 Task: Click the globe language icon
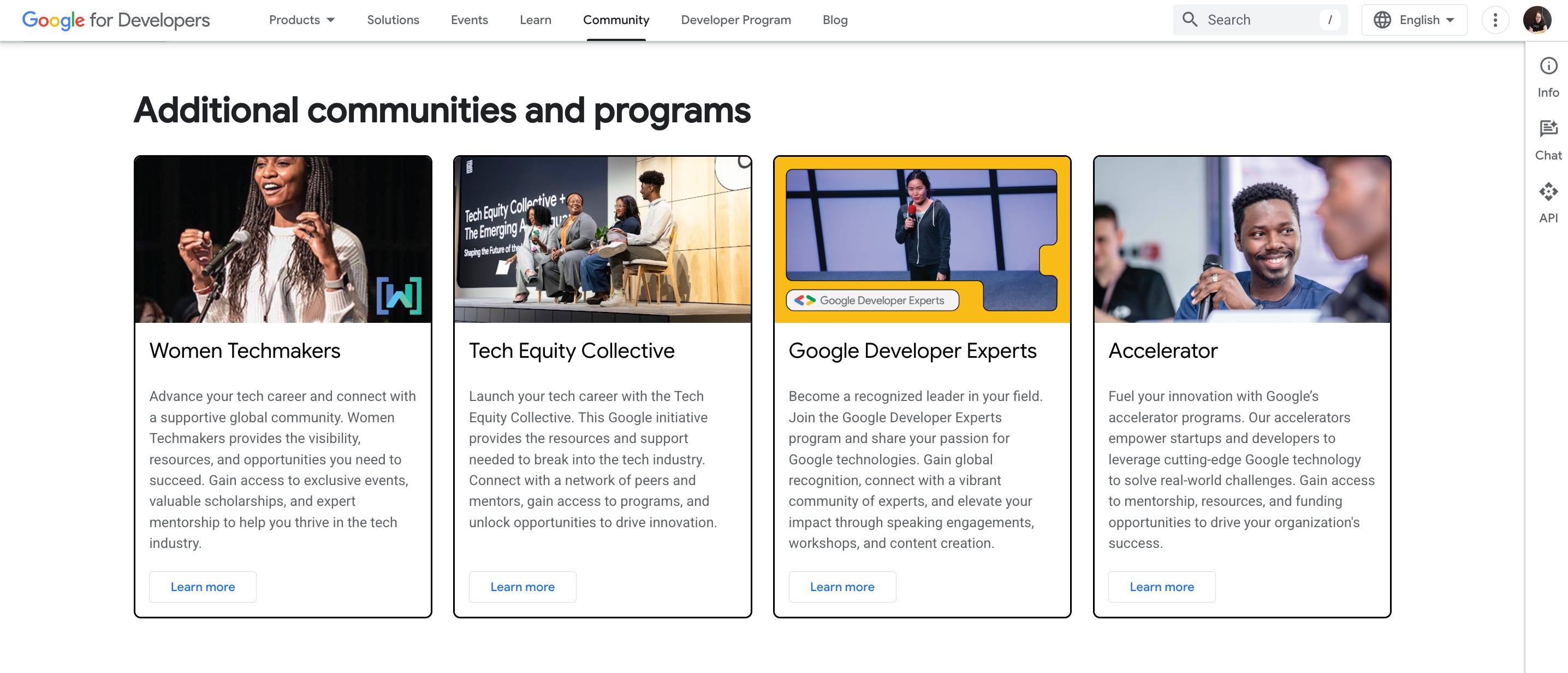pyautogui.click(x=1382, y=20)
